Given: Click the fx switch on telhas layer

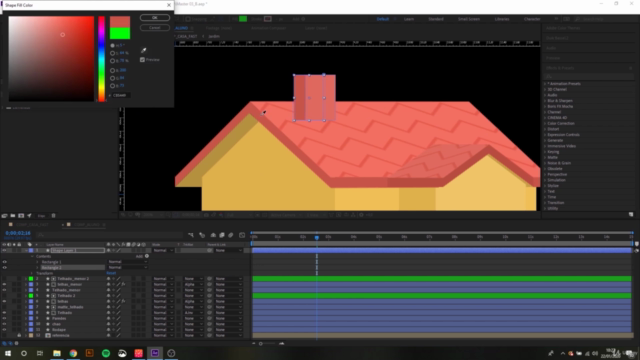Looking at the screenshot, I should pos(123,301).
